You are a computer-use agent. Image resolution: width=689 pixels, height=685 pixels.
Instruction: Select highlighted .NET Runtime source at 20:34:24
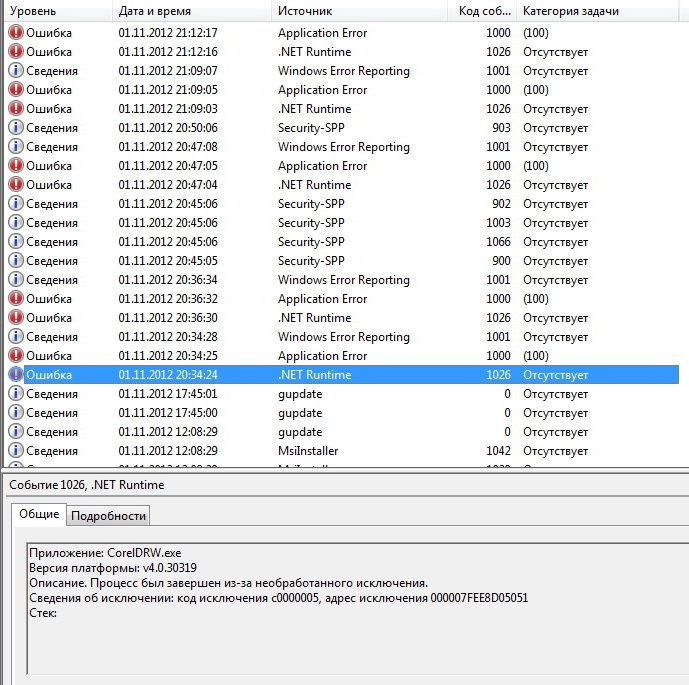coord(315,375)
